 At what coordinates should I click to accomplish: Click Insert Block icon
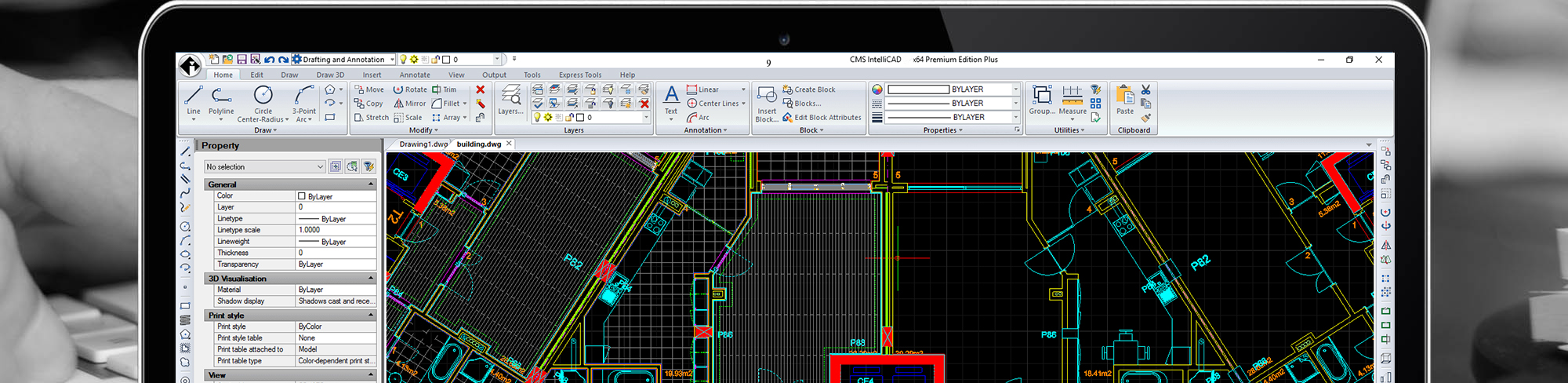(x=767, y=104)
